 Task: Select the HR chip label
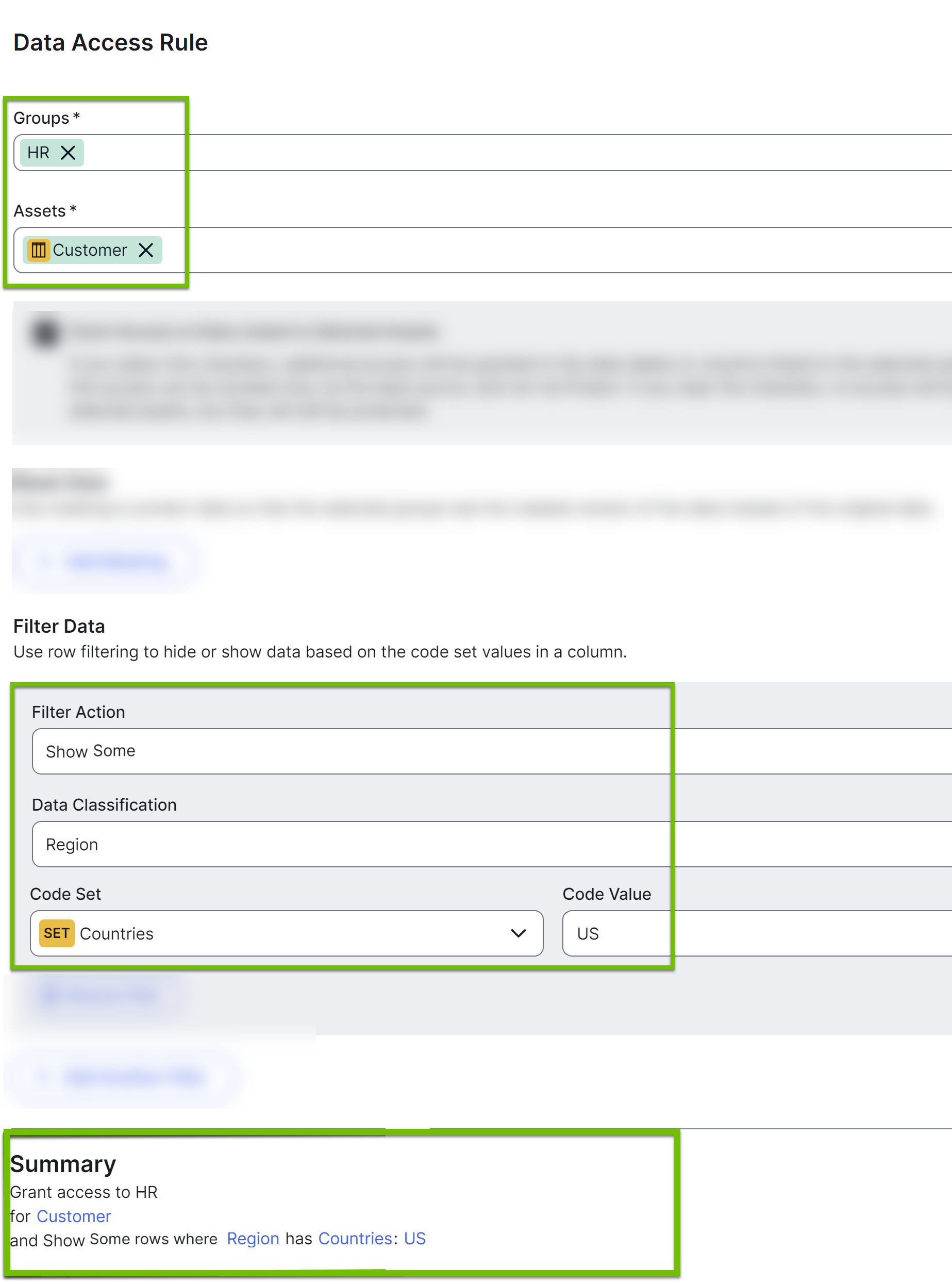pos(38,153)
